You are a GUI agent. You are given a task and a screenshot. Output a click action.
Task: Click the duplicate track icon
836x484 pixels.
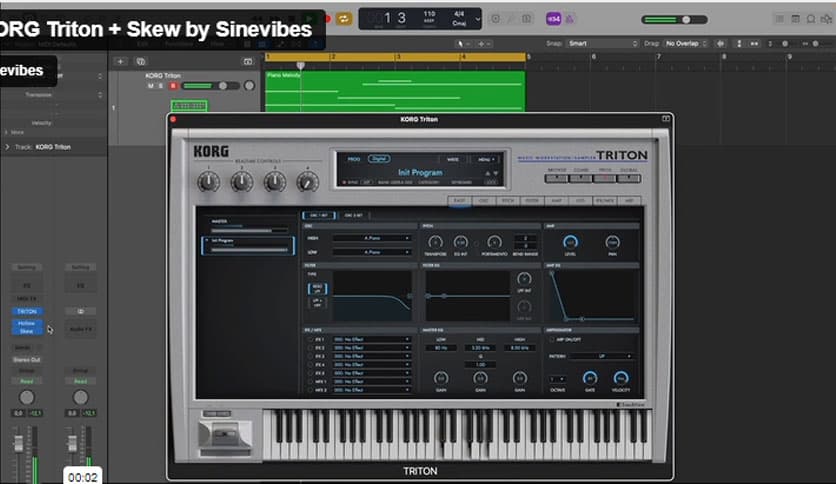(x=141, y=62)
